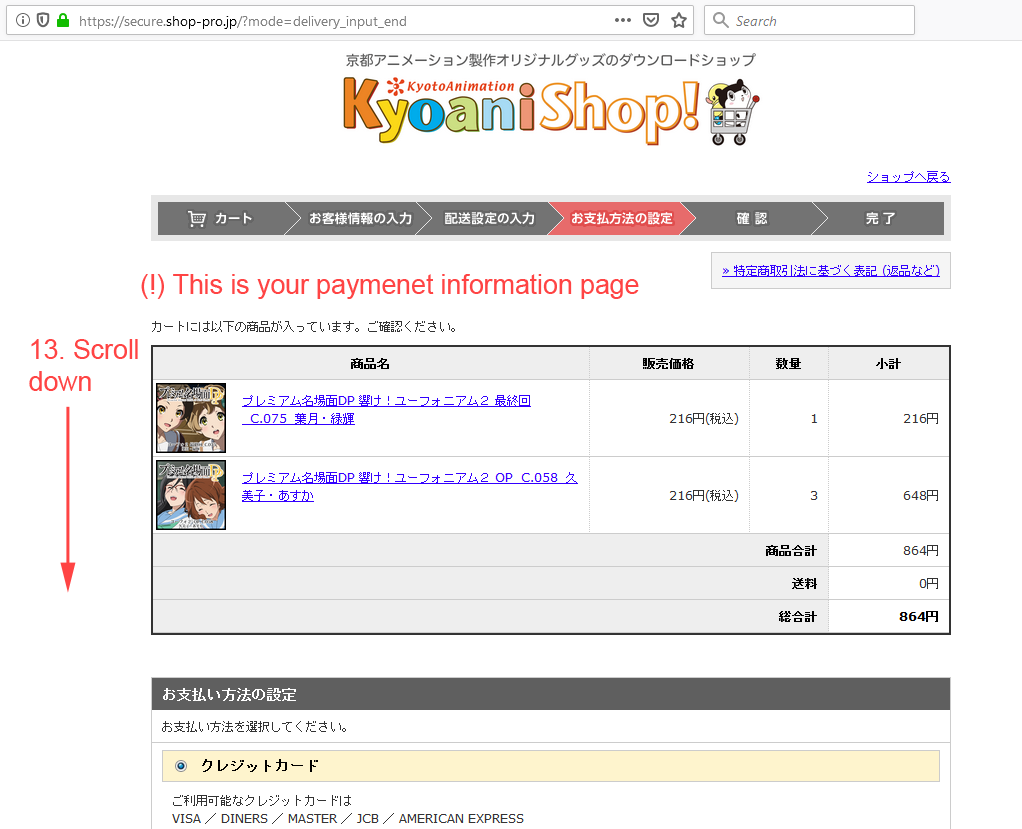
Task: Click the URL address bar text
Action: pos(242,22)
